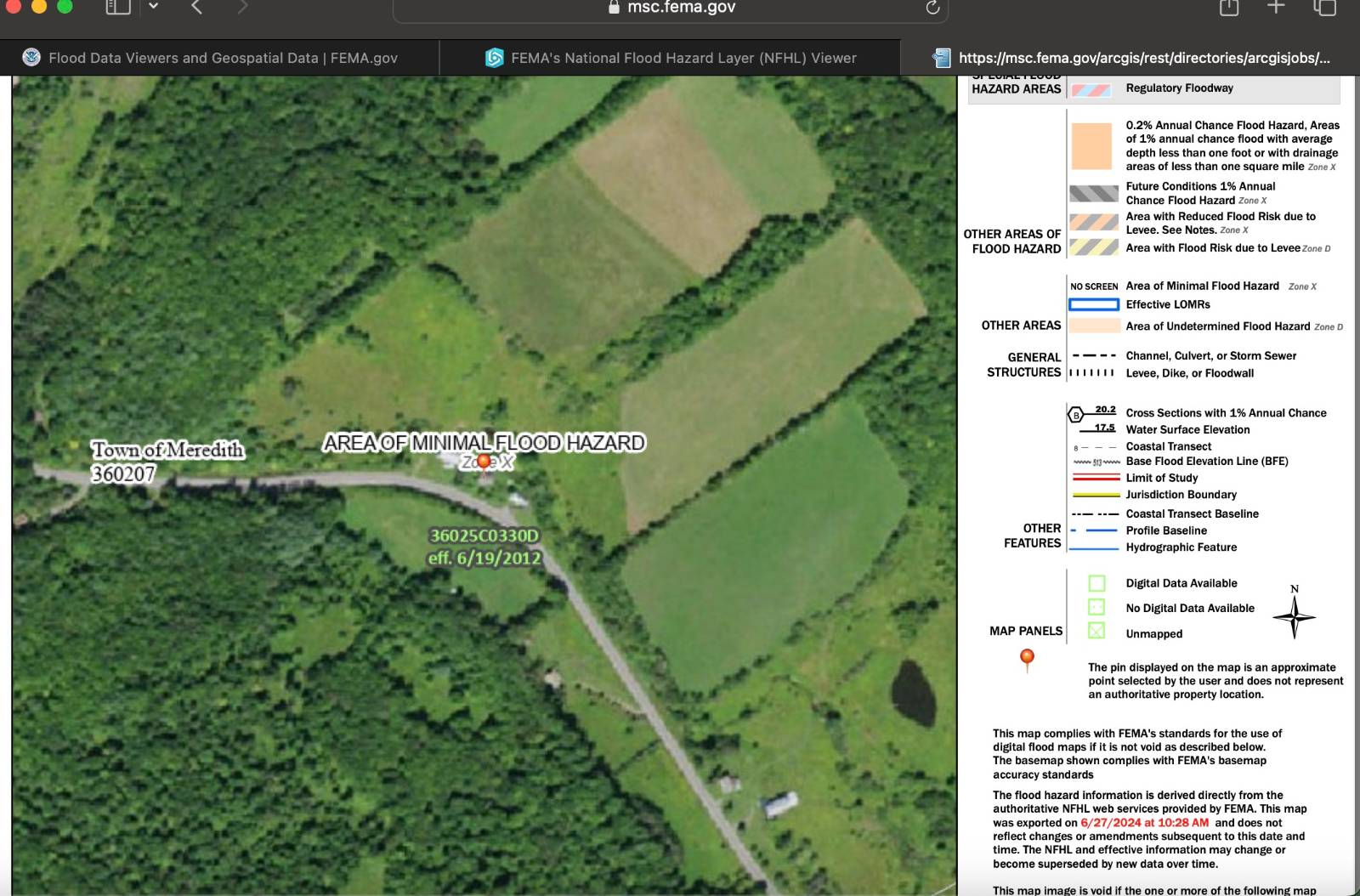
Task: Open a new tab with the plus icon
Action: point(1275,7)
